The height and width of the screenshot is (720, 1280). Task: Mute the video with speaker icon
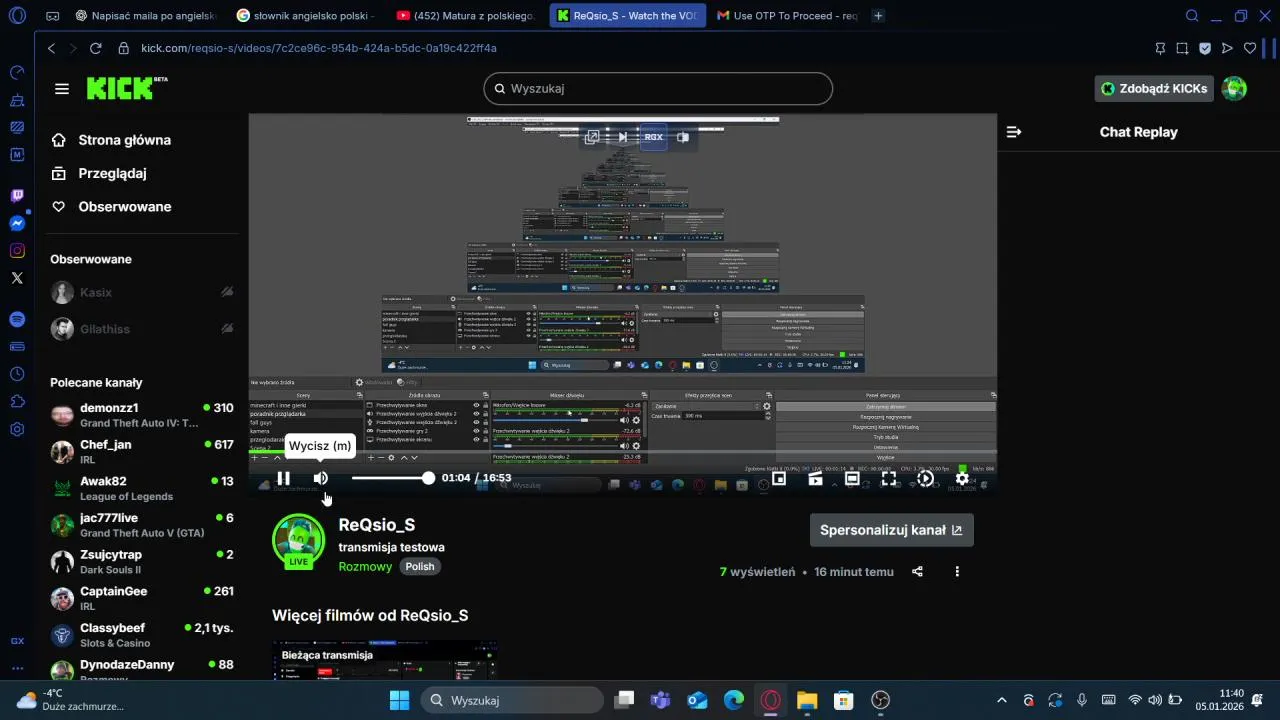tap(321, 478)
